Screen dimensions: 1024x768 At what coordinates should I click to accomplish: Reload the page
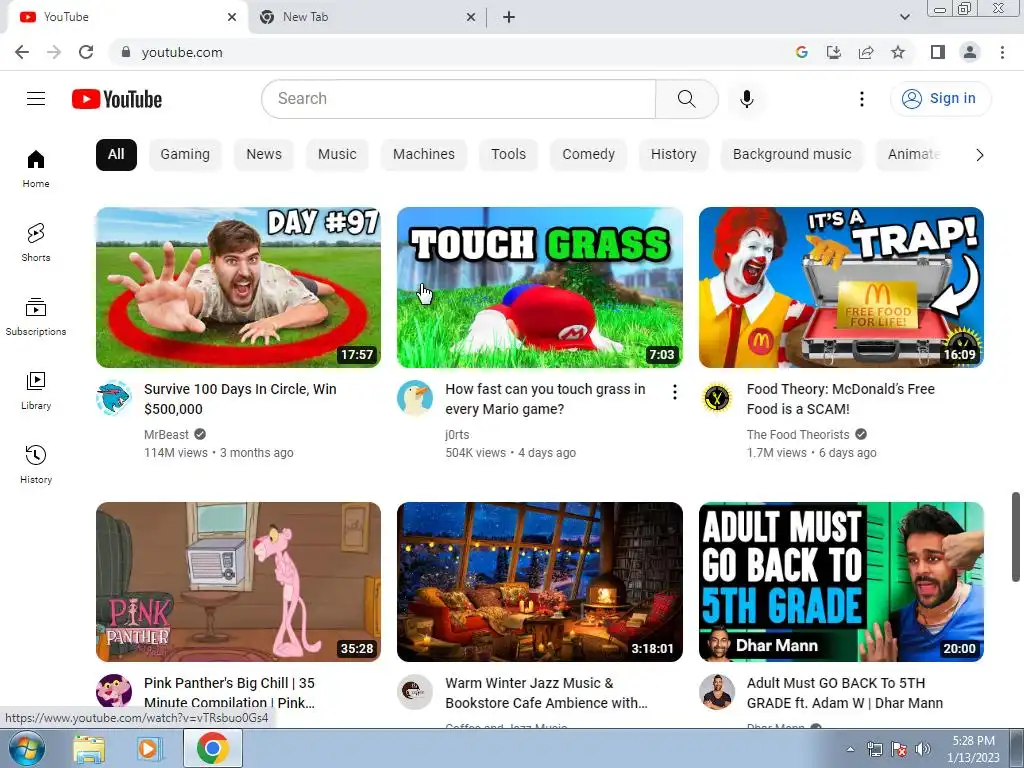86,52
